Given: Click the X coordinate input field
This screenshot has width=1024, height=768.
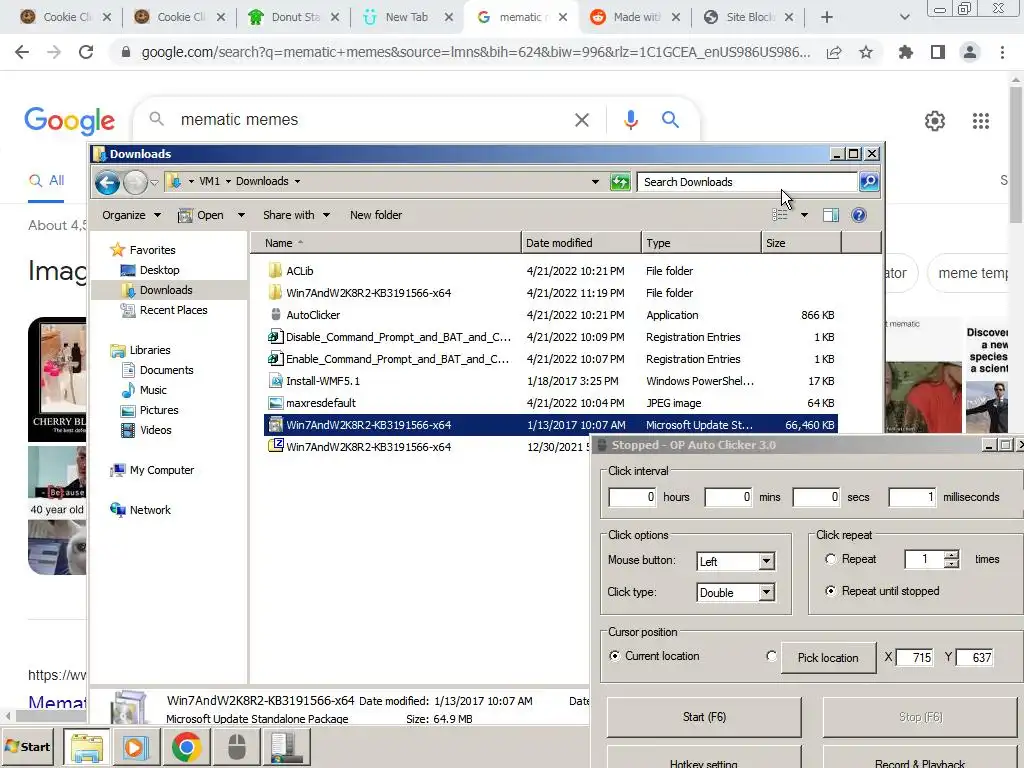Looking at the screenshot, I should [916, 658].
